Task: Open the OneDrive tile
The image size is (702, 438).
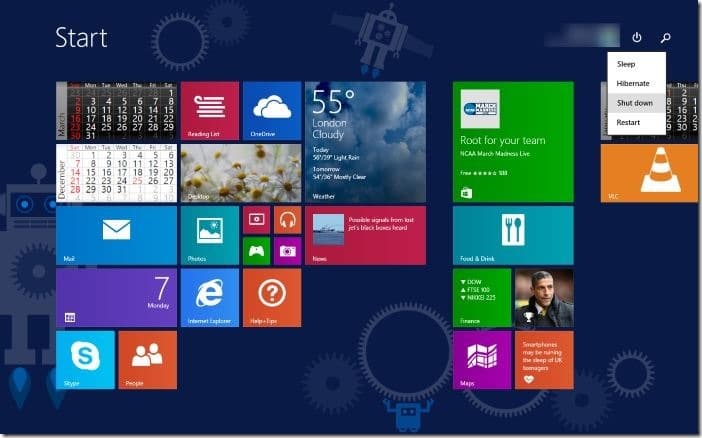Action: click(x=272, y=111)
